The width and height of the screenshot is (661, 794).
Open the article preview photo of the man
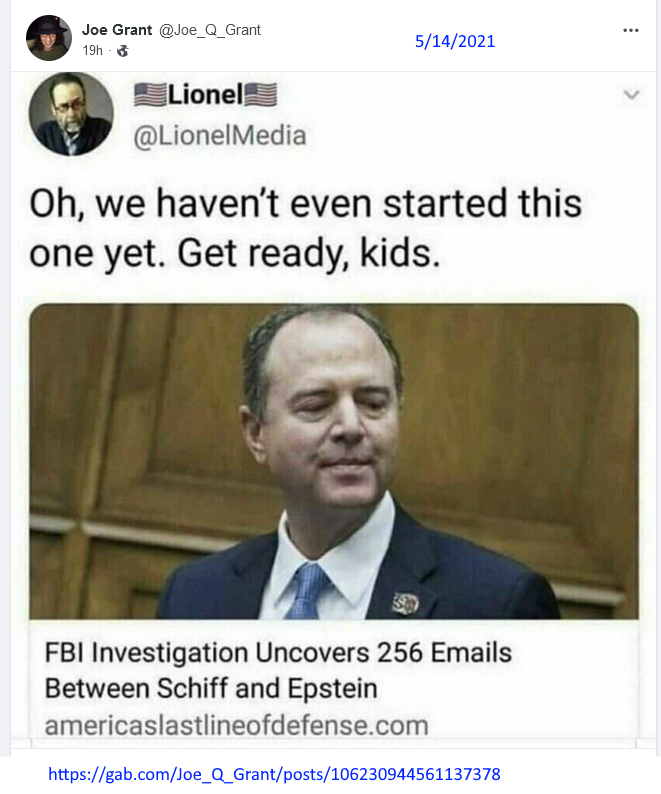334,461
